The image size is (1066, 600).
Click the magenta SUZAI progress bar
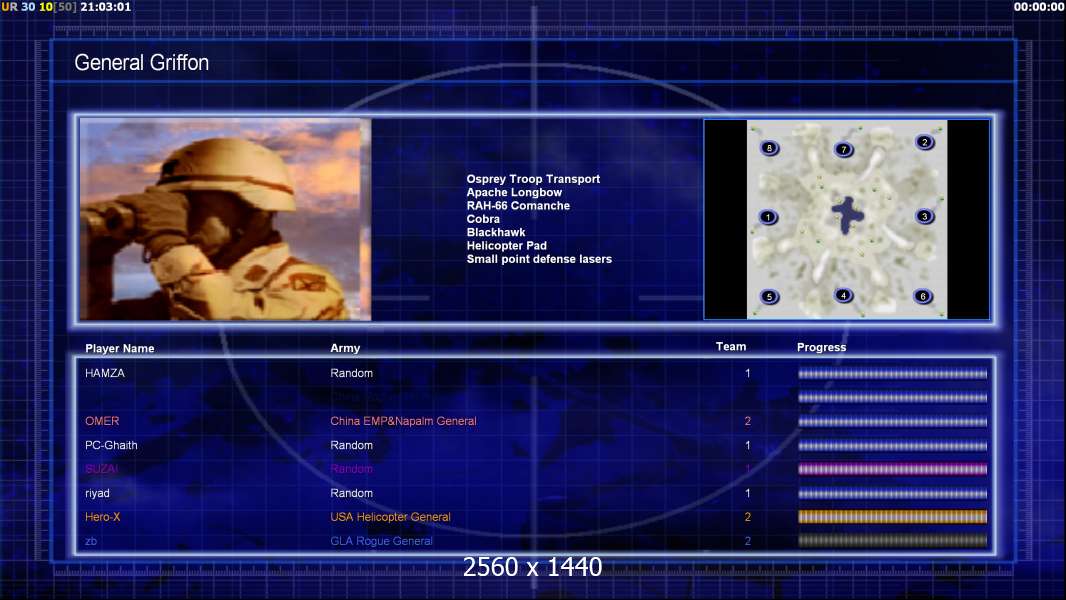pyautogui.click(x=893, y=469)
